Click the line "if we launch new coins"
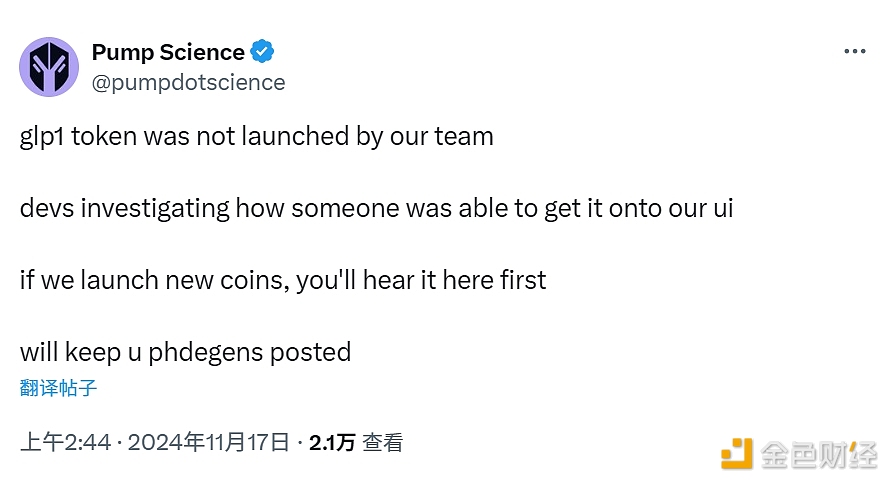This screenshot has height=481, width=889. (x=283, y=280)
